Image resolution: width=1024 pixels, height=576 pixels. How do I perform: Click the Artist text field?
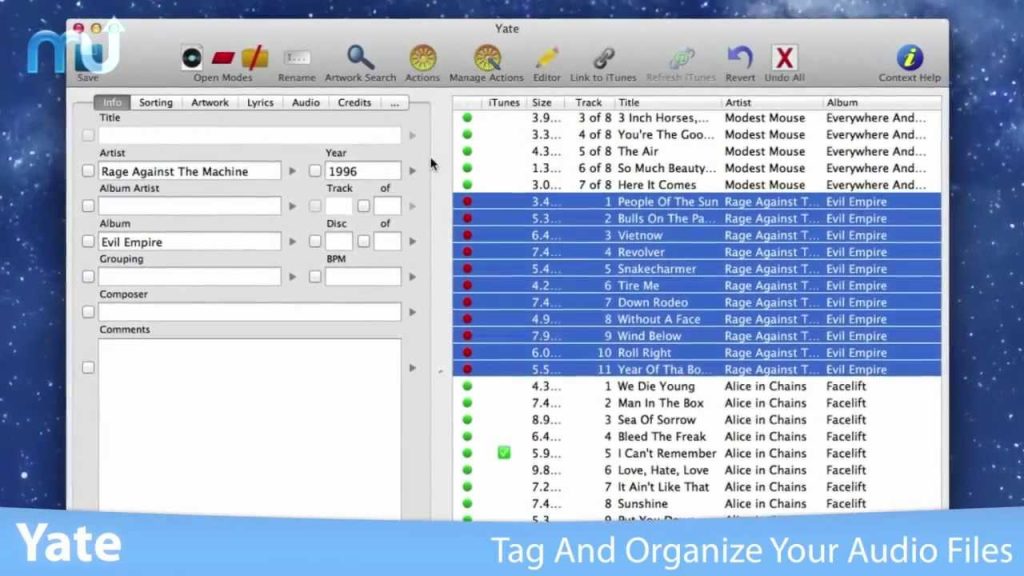coord(189,170)
